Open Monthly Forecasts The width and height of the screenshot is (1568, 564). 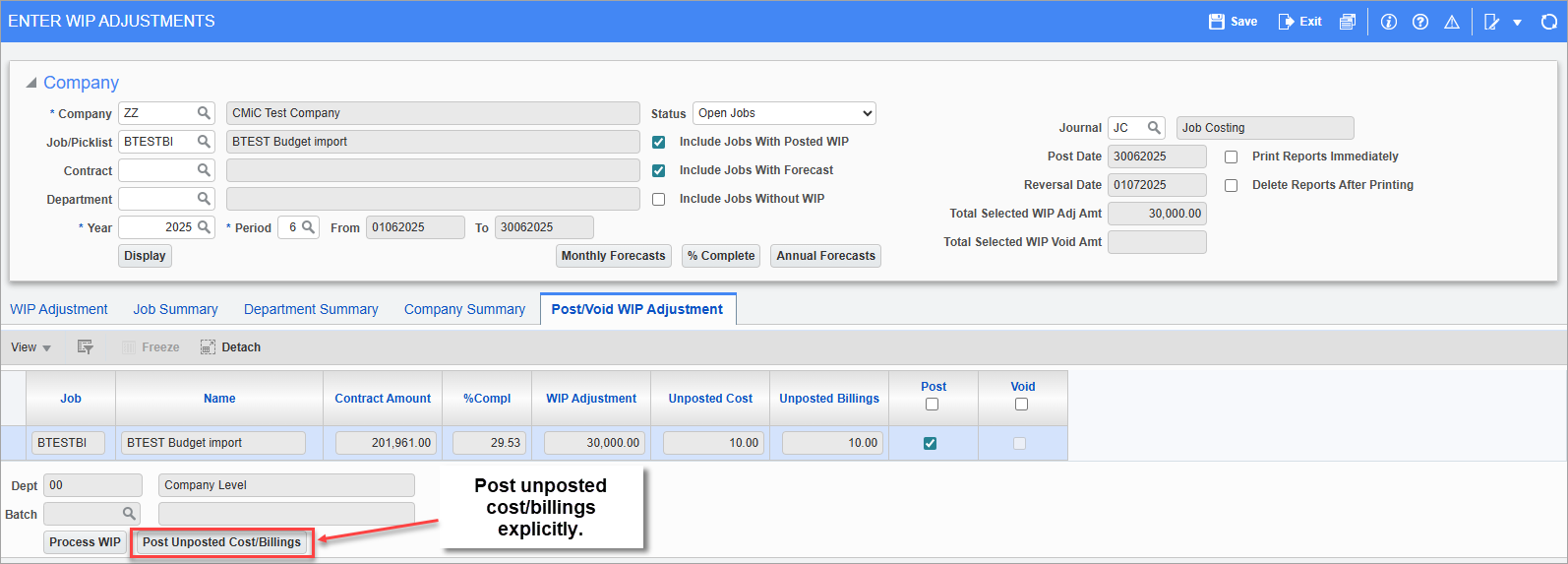click(614, 256)
